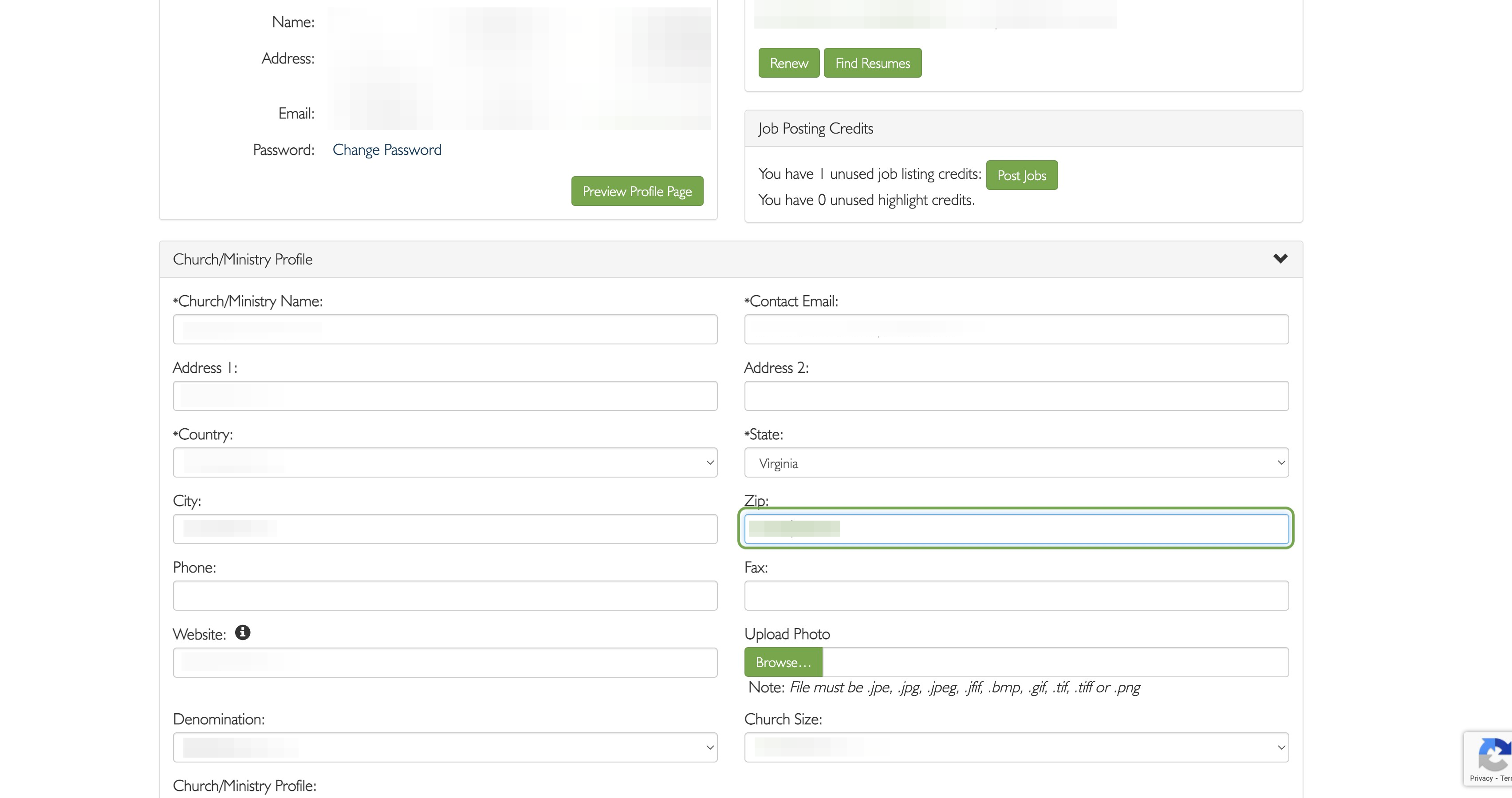Click the Website info icon
1512x798 pixels.
click(x=242, y=632)
